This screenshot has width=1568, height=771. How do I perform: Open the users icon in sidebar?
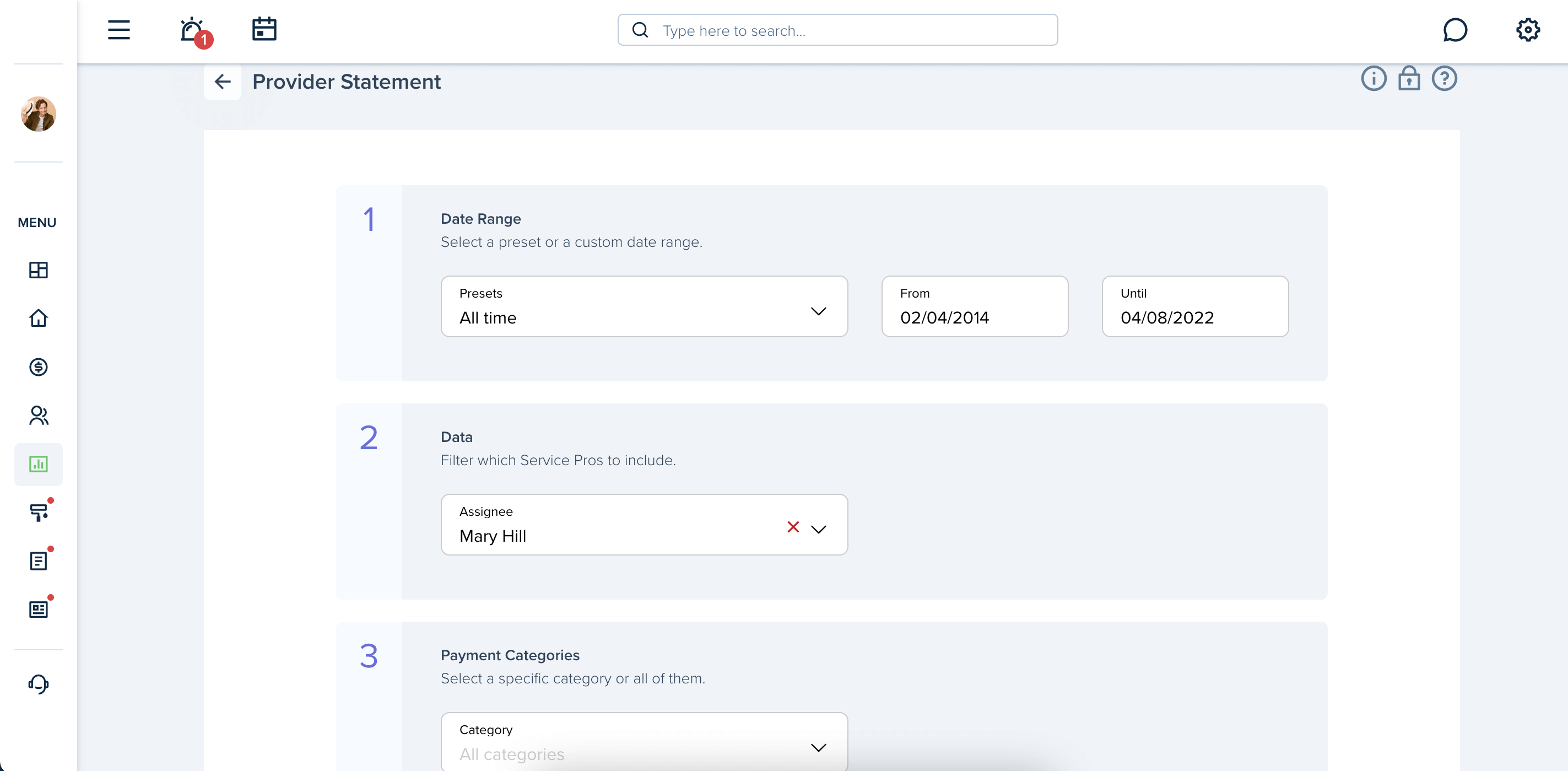pyautogui.click(x=39, y=416)
